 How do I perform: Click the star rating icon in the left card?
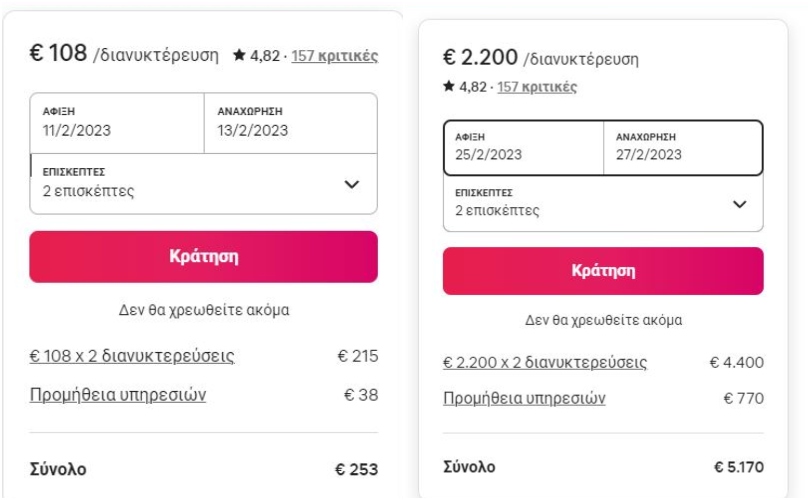click(238, 56)
